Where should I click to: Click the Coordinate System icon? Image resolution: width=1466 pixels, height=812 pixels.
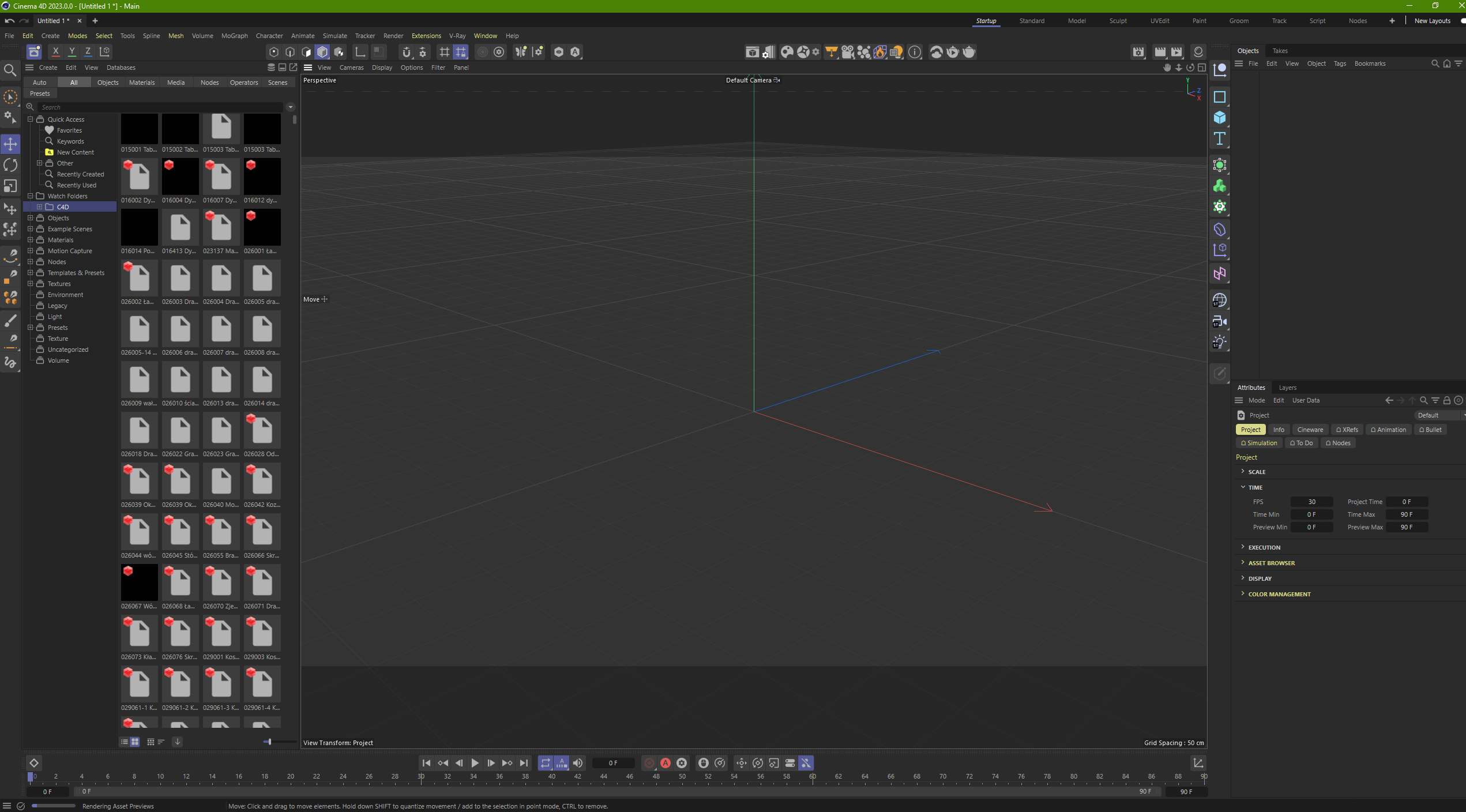click(104, 52)
